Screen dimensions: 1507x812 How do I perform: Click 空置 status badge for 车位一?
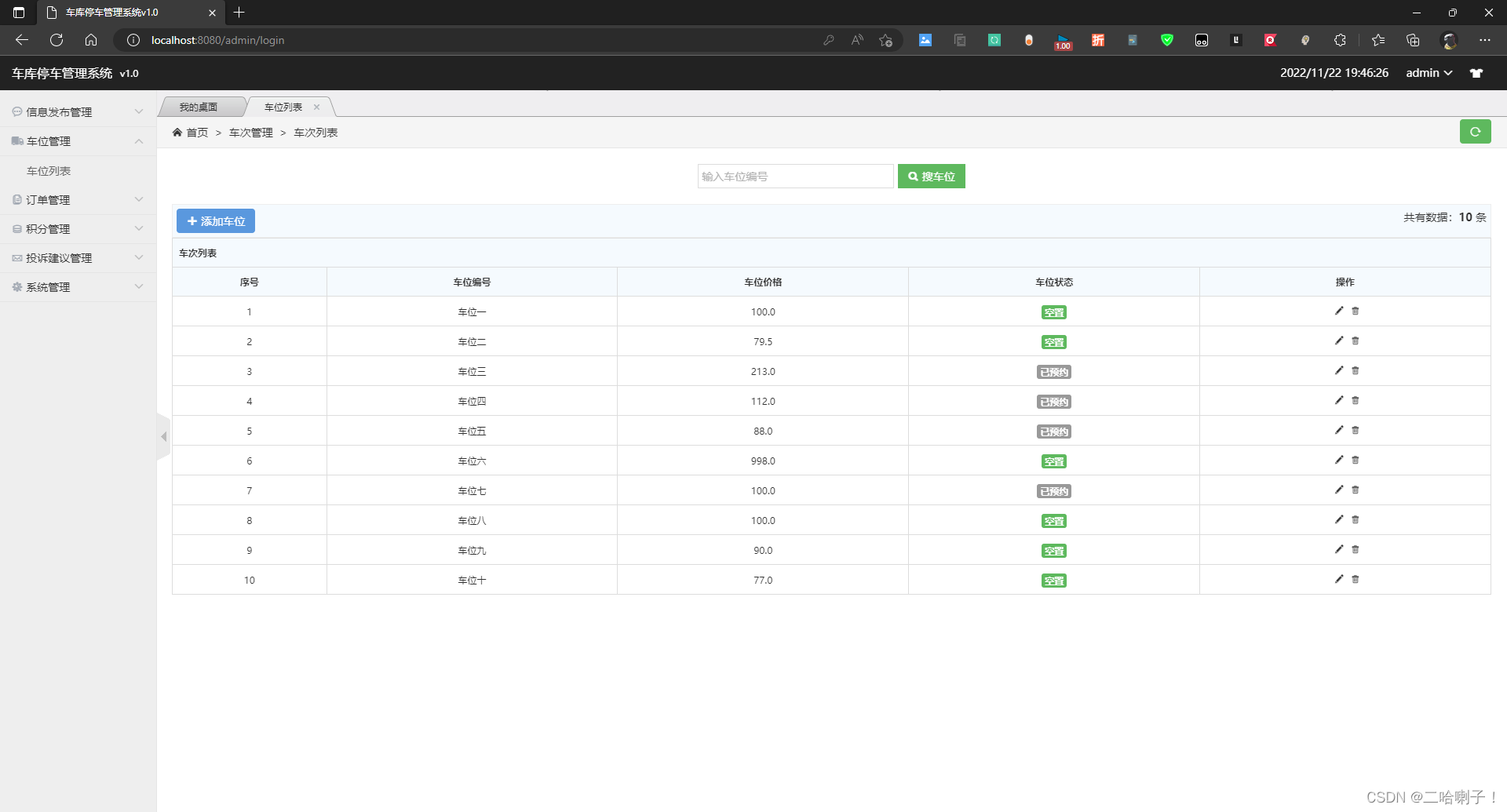pos(1053,312)
